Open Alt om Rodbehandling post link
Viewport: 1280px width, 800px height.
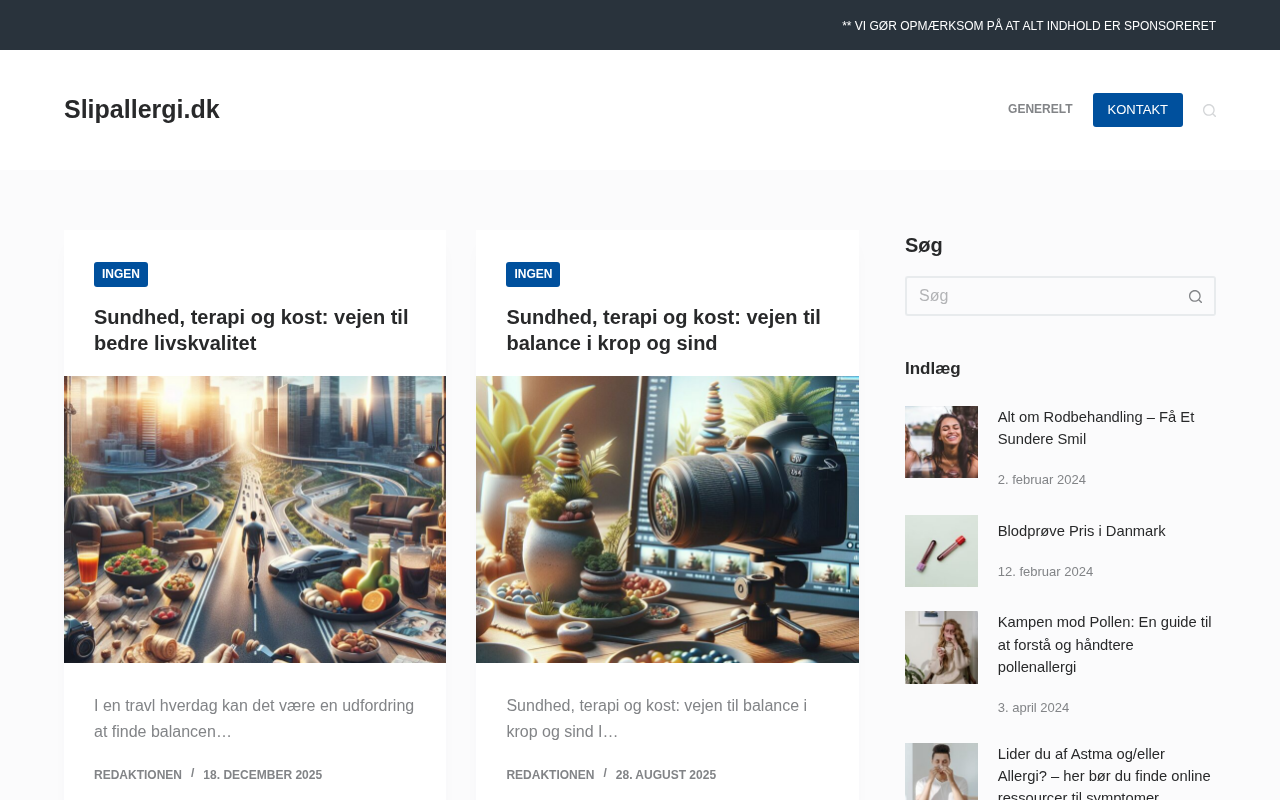point(1096,428)
